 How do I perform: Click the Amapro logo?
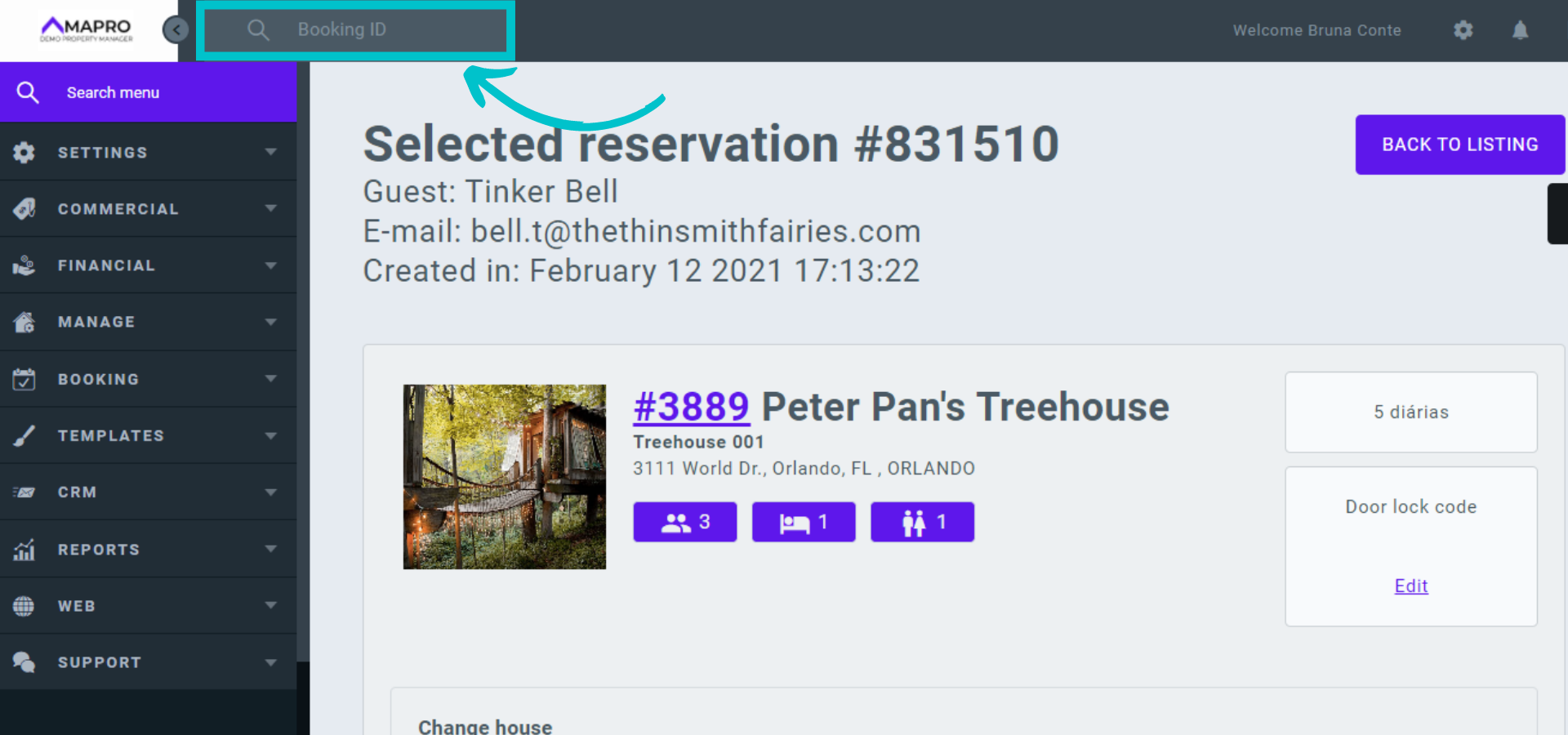[87, 29]
